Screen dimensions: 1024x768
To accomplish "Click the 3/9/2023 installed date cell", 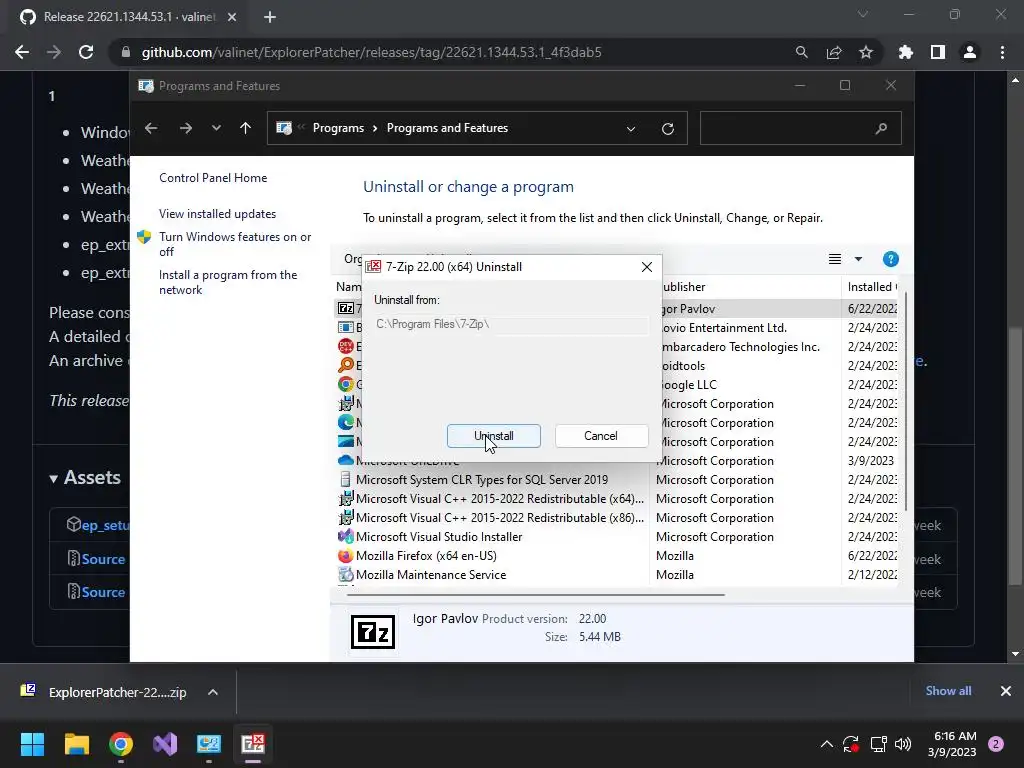I will tap(871, 461).
